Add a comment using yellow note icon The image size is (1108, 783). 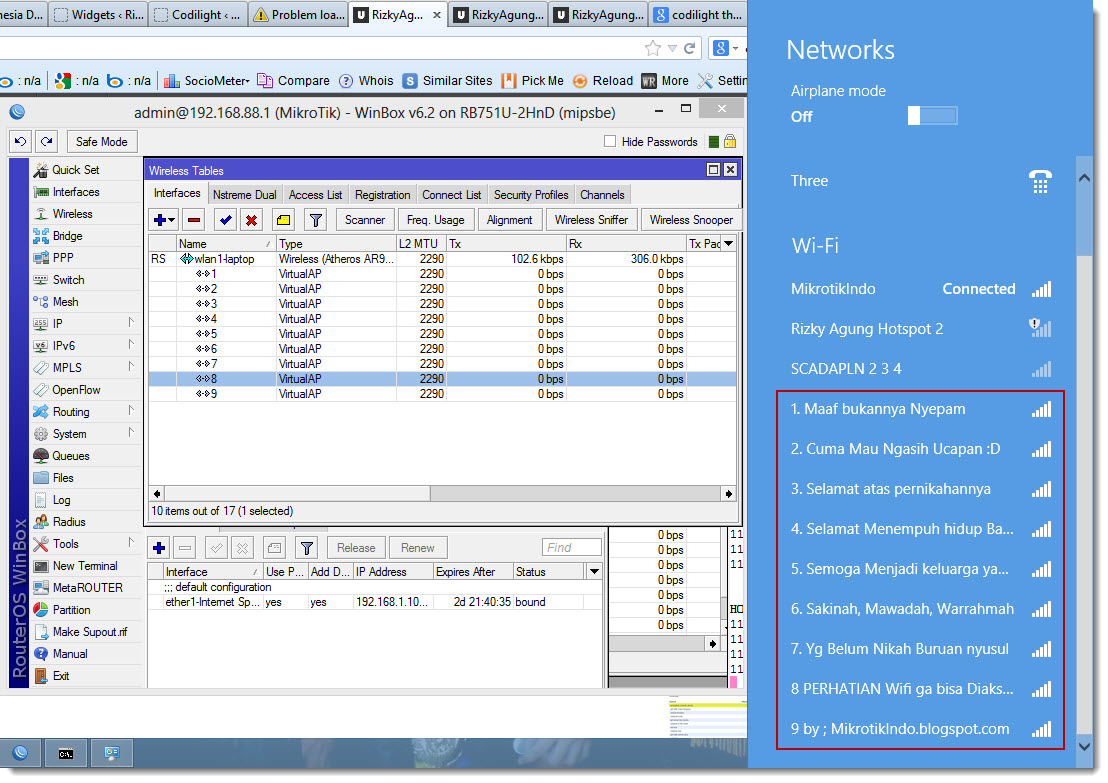tap(284, 219)
